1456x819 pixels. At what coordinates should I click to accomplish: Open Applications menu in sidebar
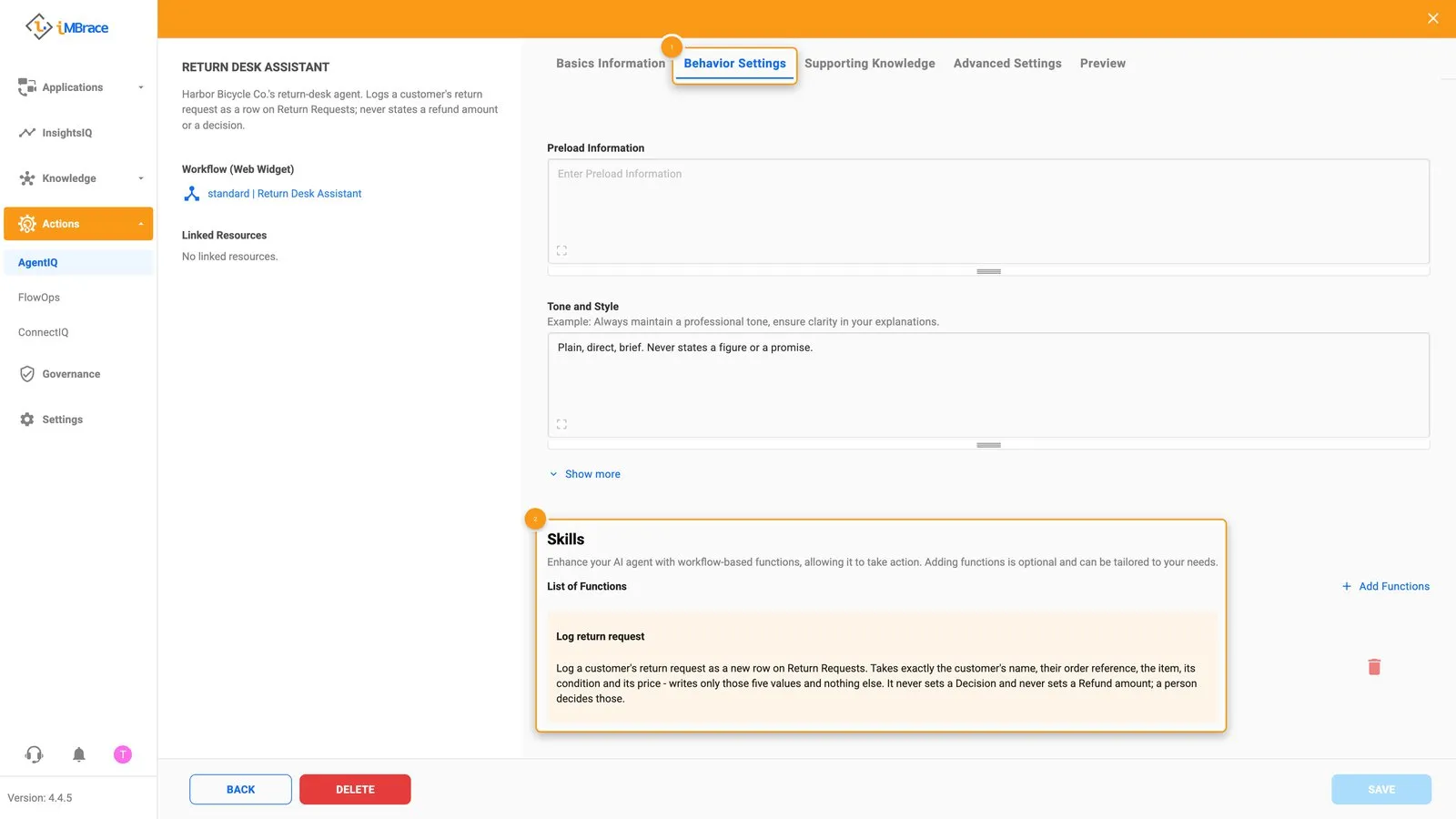(73, 87)
